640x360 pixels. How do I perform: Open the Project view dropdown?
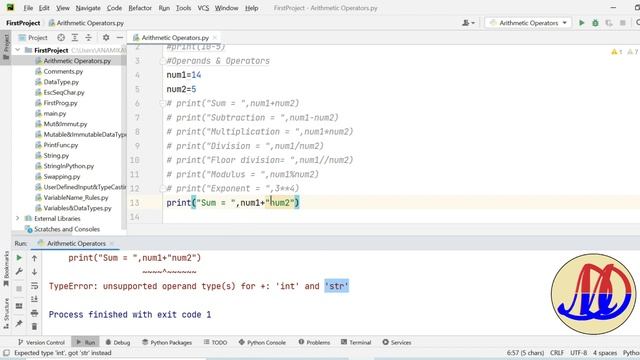pyautogui.click(x=33, y=38)
